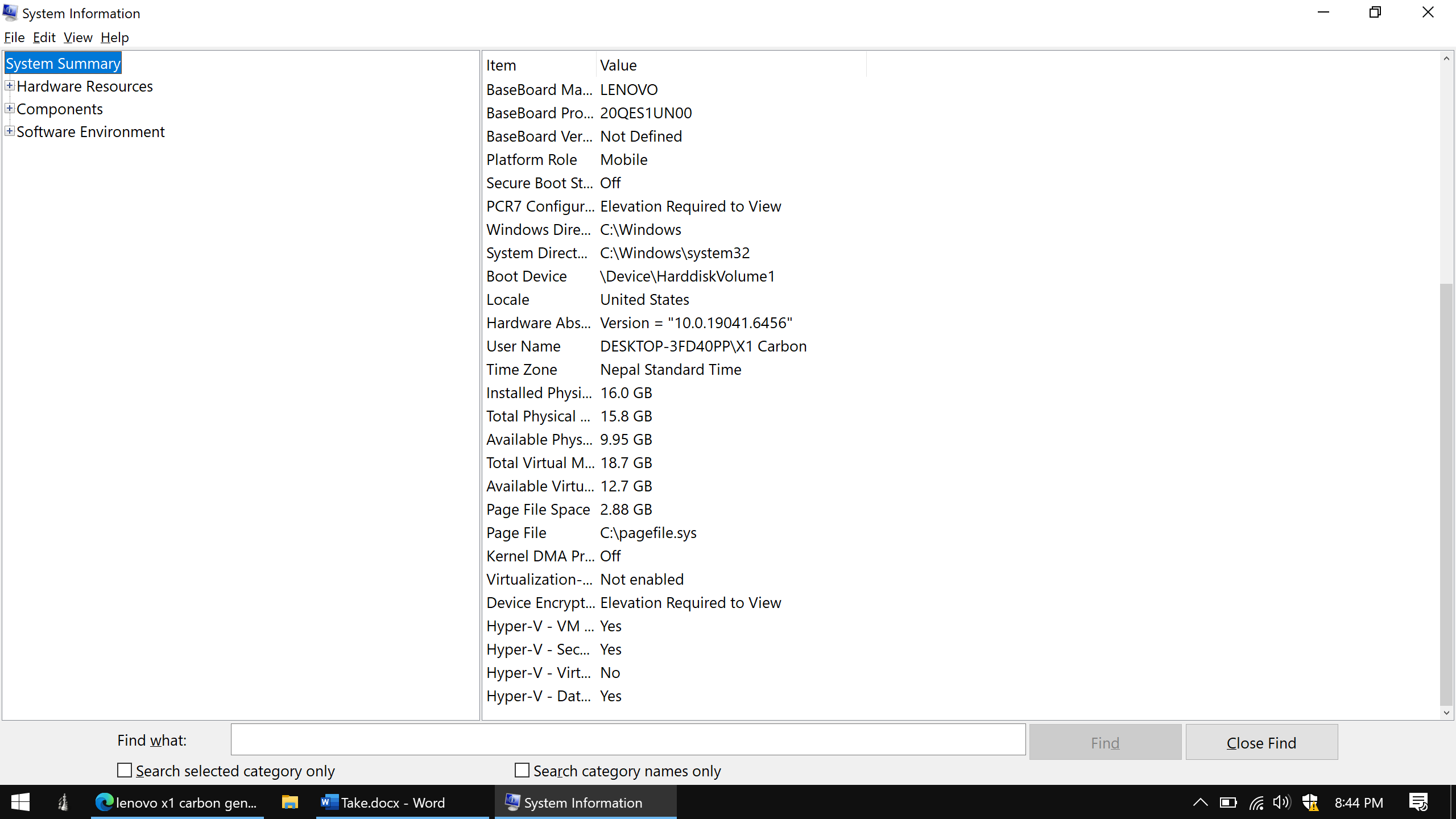Image resolution: width=1456 pixels, height=819 pixels.
Task: Show hidden system tray icons
Action: [x=1200, y=803]
